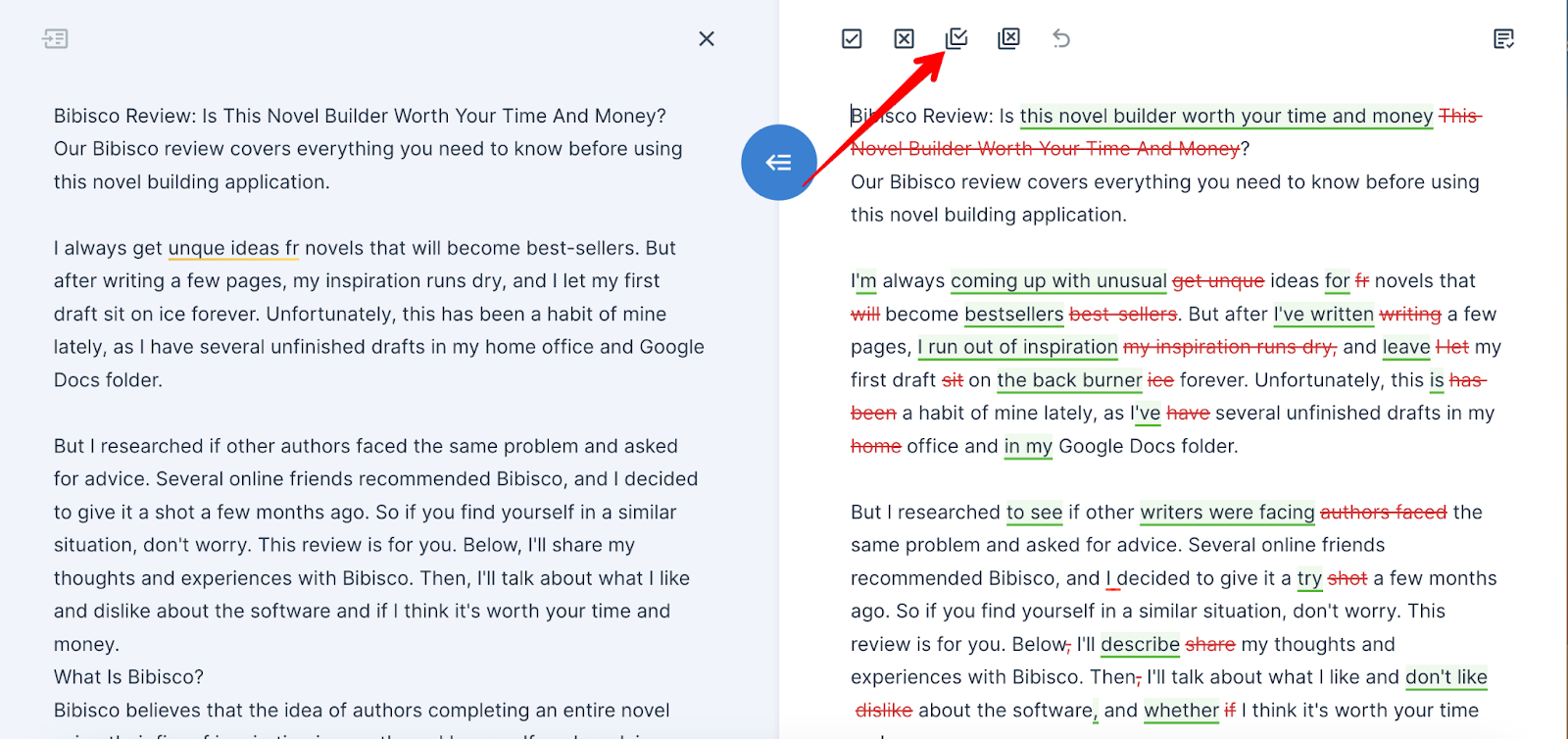Click inserted phrase 'the back burner'
1568x739 pixels.
pos(1069,380)
